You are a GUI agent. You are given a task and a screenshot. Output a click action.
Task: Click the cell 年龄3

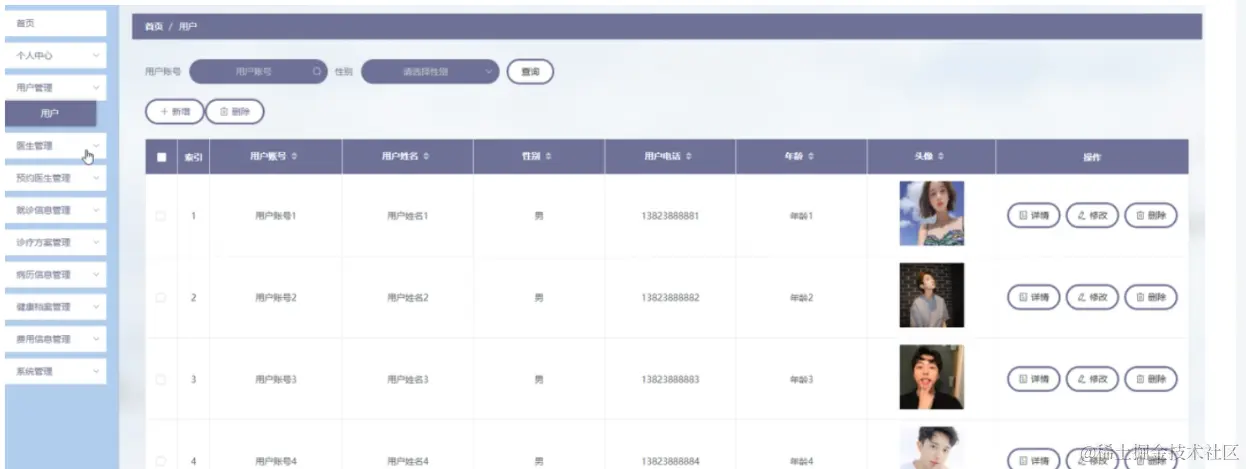tap(802, 380)
